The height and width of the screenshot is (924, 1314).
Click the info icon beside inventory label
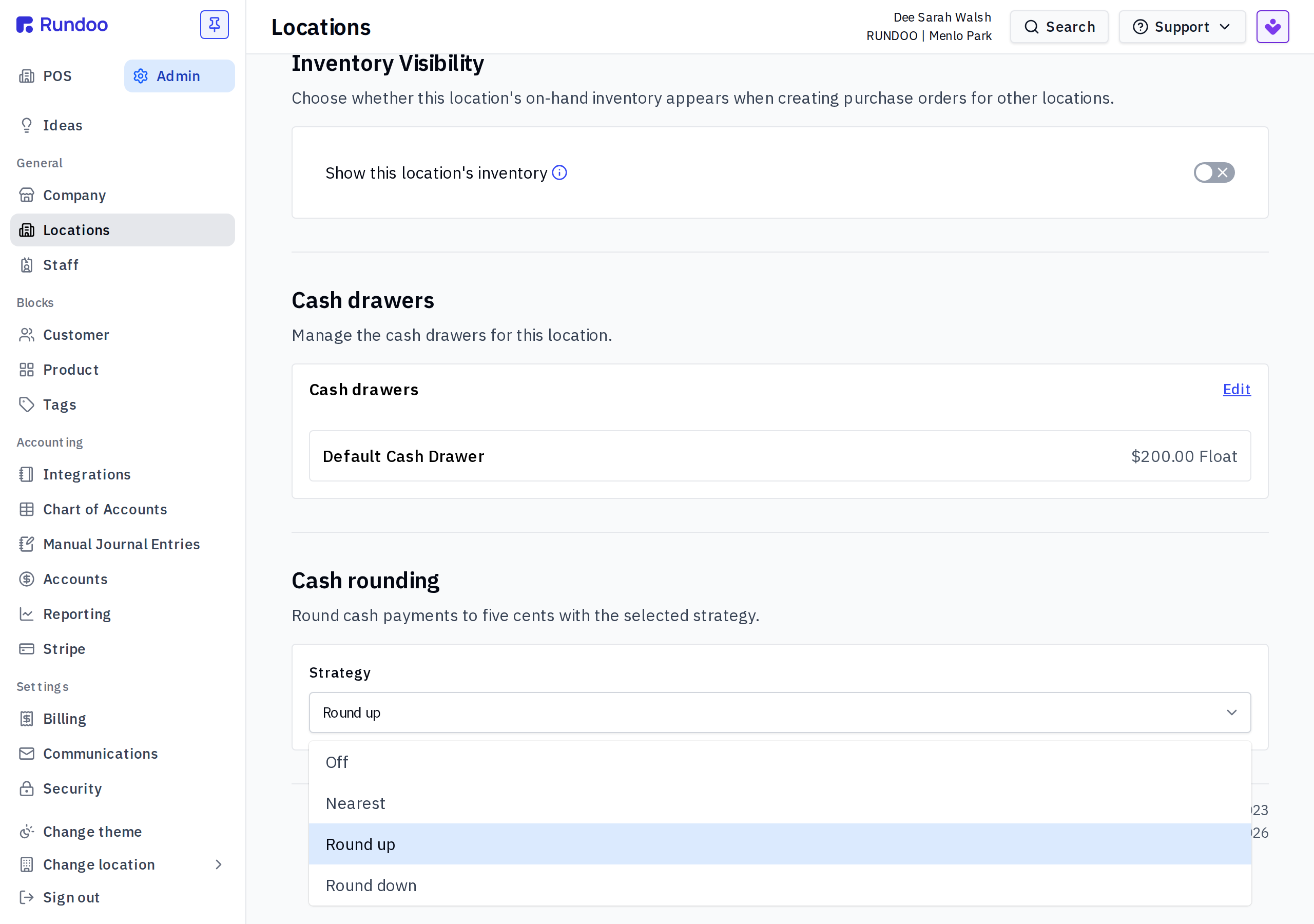(x=559, y=172)
